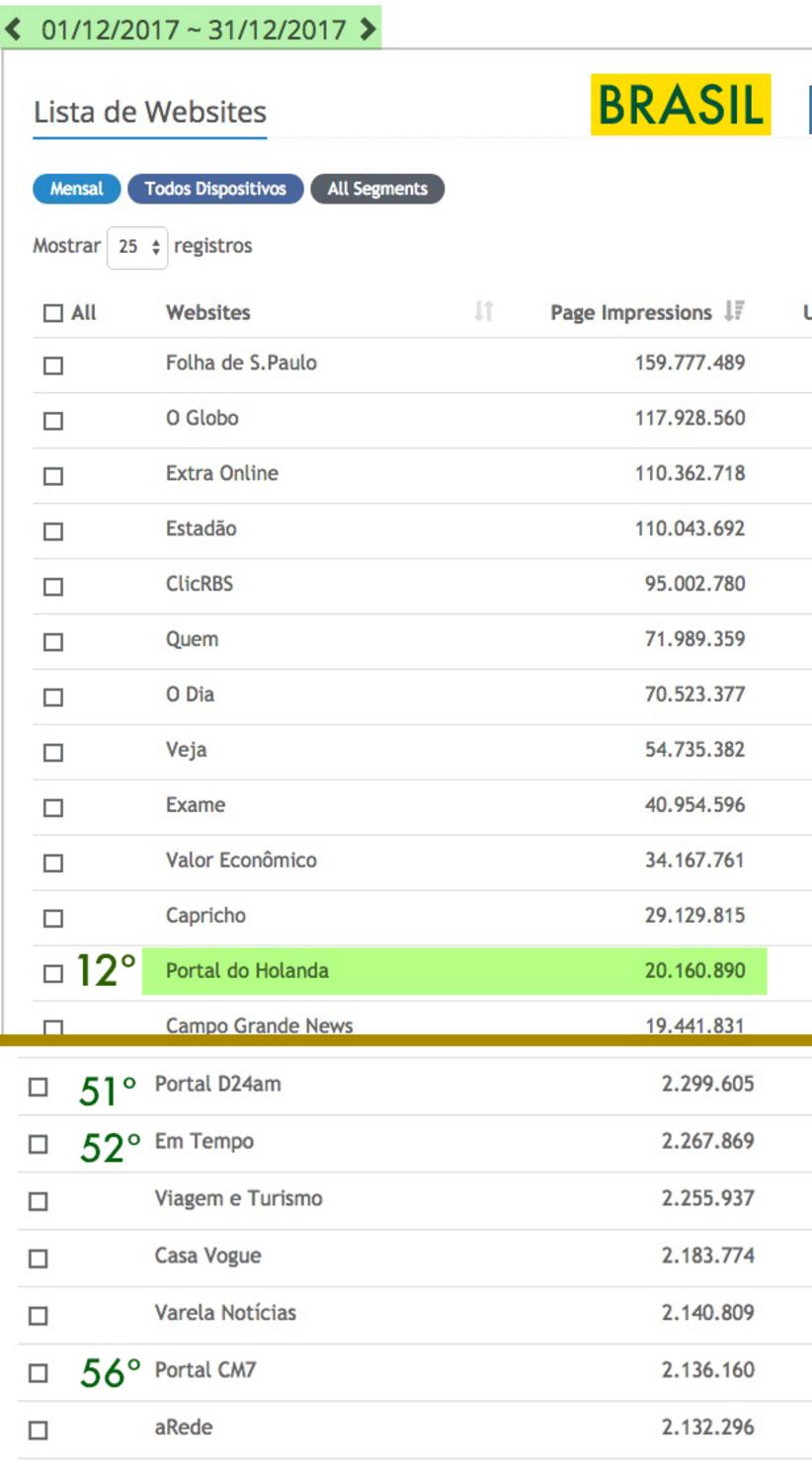Open the All Segments filter
The image size is (812, 1470).
coord(377,189)
